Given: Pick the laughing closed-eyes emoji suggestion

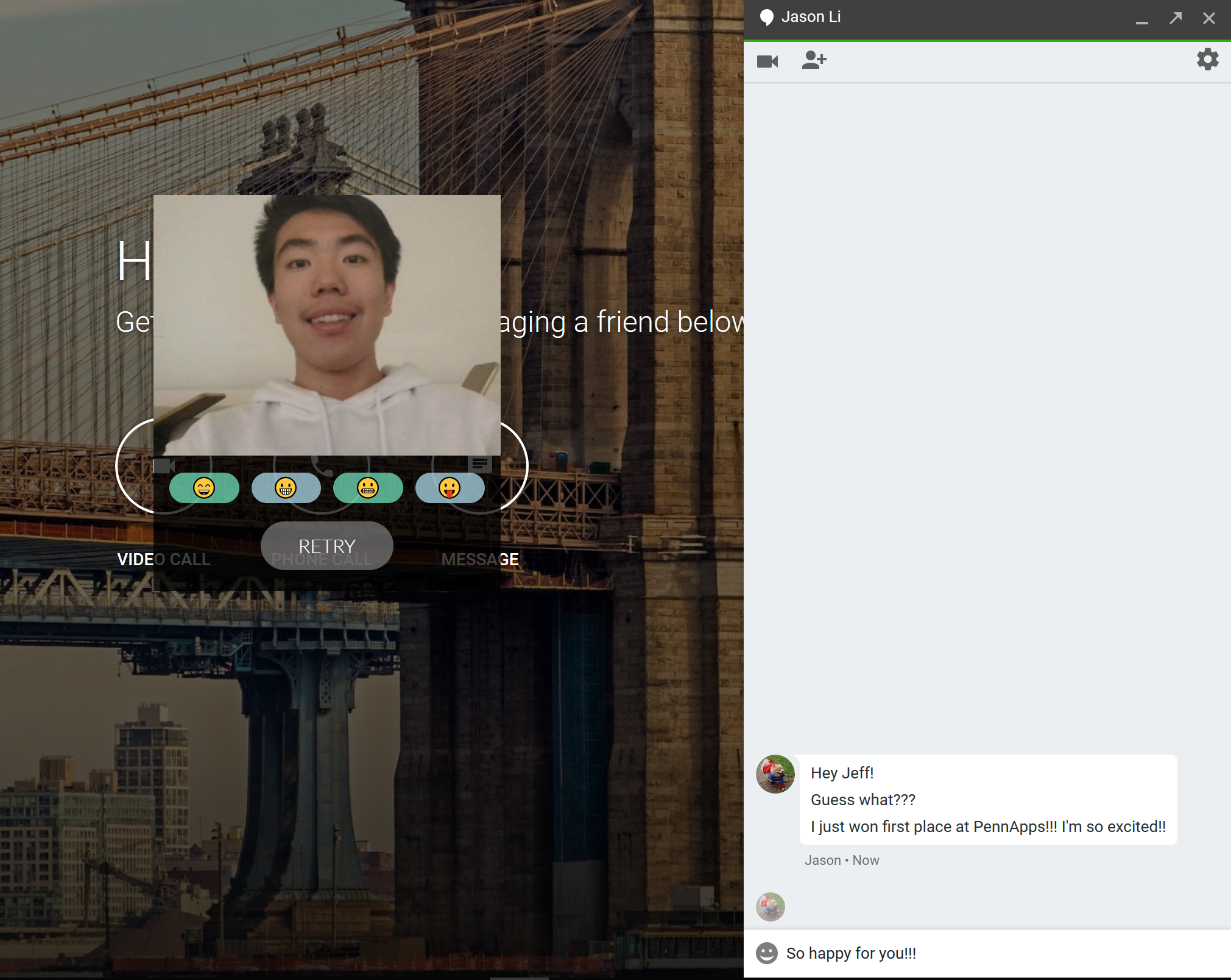Looking at the screenshot, I should (204, 488).
